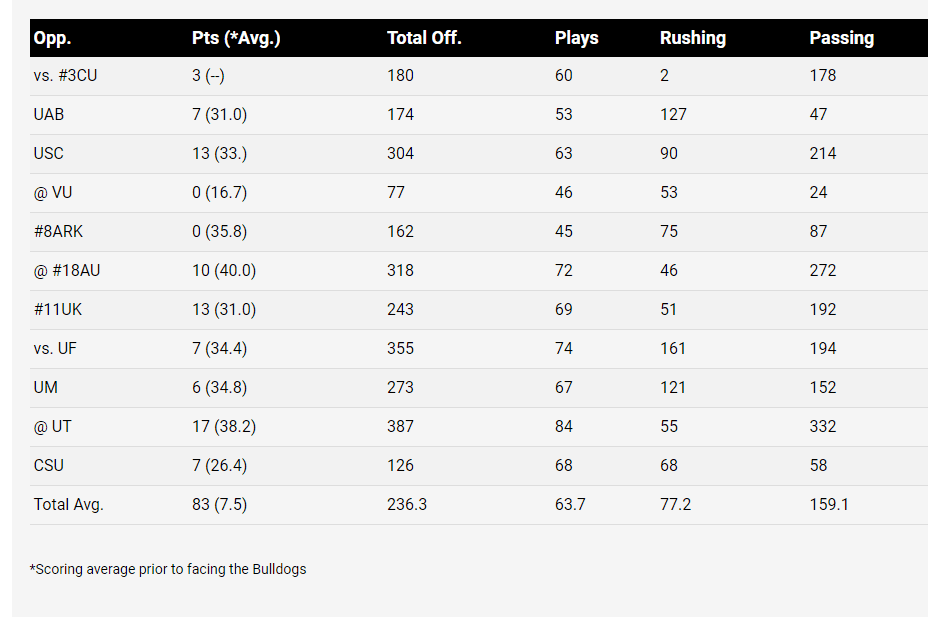Click the @ #18AU passing value 272
The image size is (928, 617).
coord(823,271)
